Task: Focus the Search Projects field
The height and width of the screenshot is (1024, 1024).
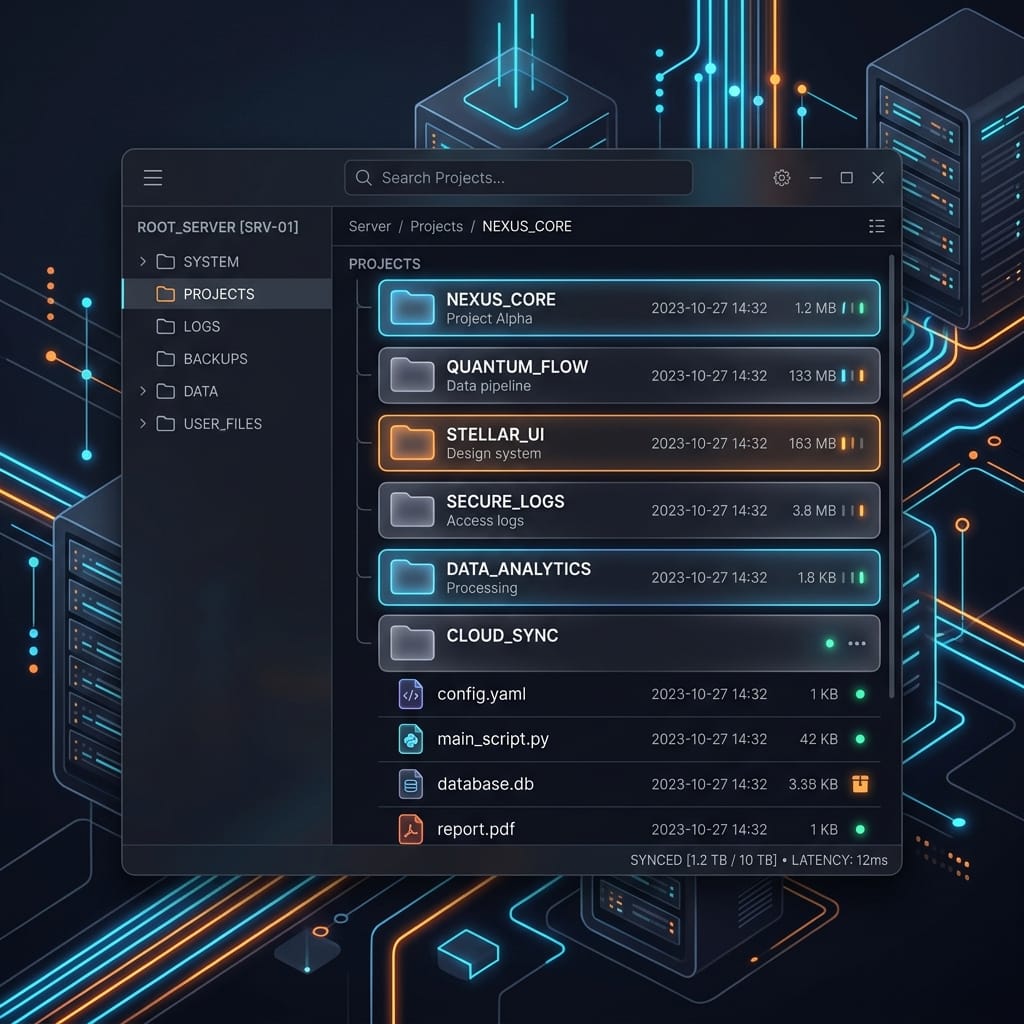Action: pyautogui.click(x=518, y=178)
